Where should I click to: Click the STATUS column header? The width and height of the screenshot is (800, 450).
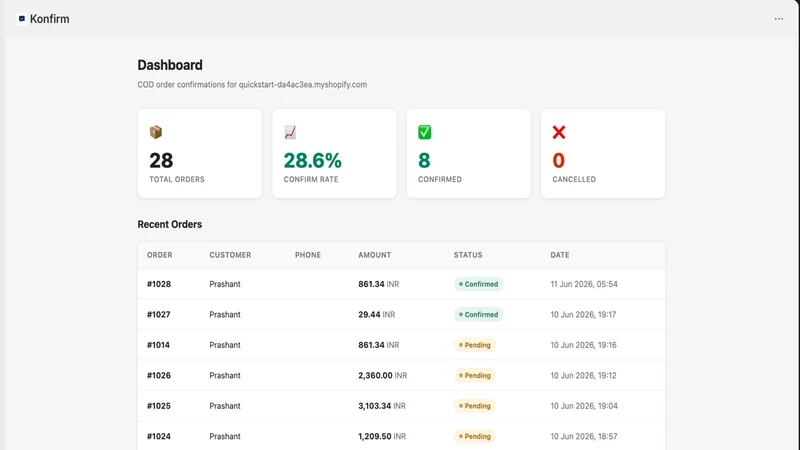click(468, 255)
